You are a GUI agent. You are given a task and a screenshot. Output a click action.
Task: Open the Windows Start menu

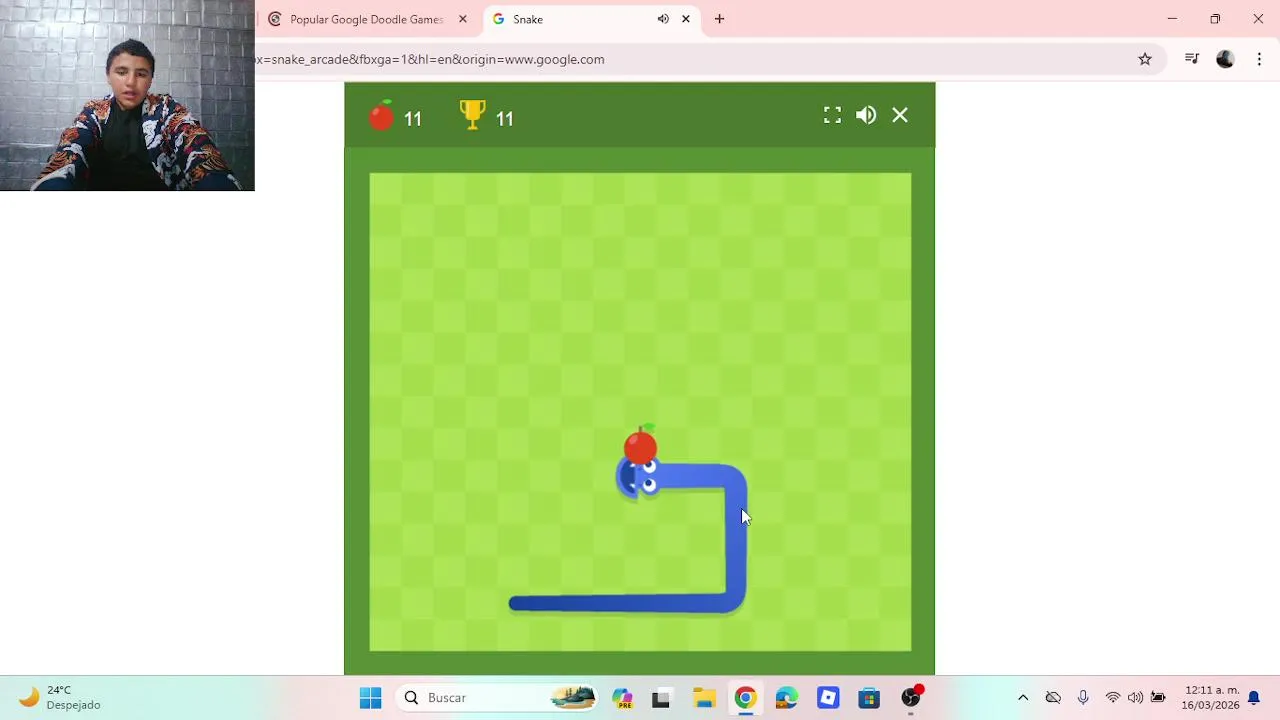click(x=370, y=698)
